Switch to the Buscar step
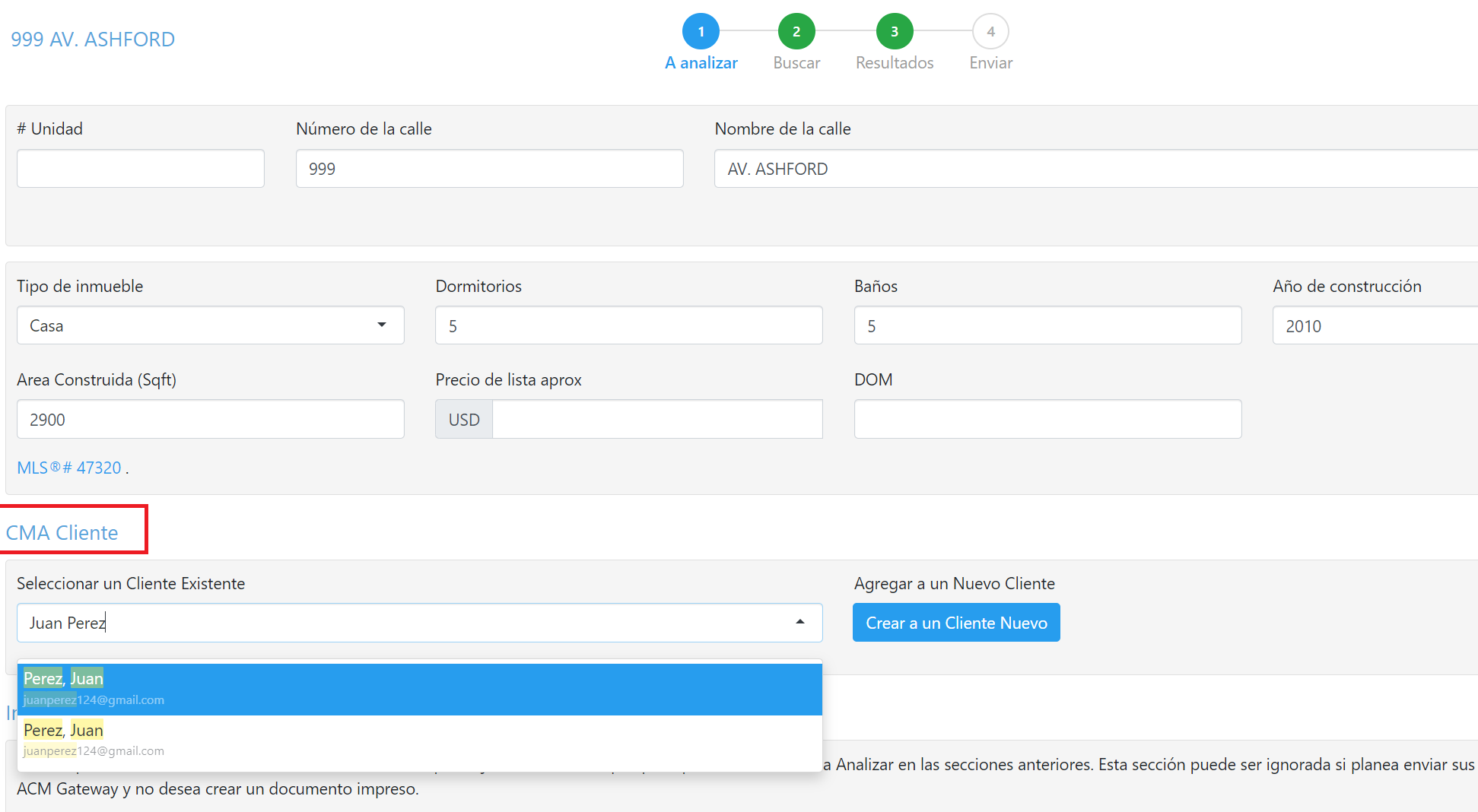Image resolution: width=1478 pixels, height=812 pixels. tap(796, 62)
